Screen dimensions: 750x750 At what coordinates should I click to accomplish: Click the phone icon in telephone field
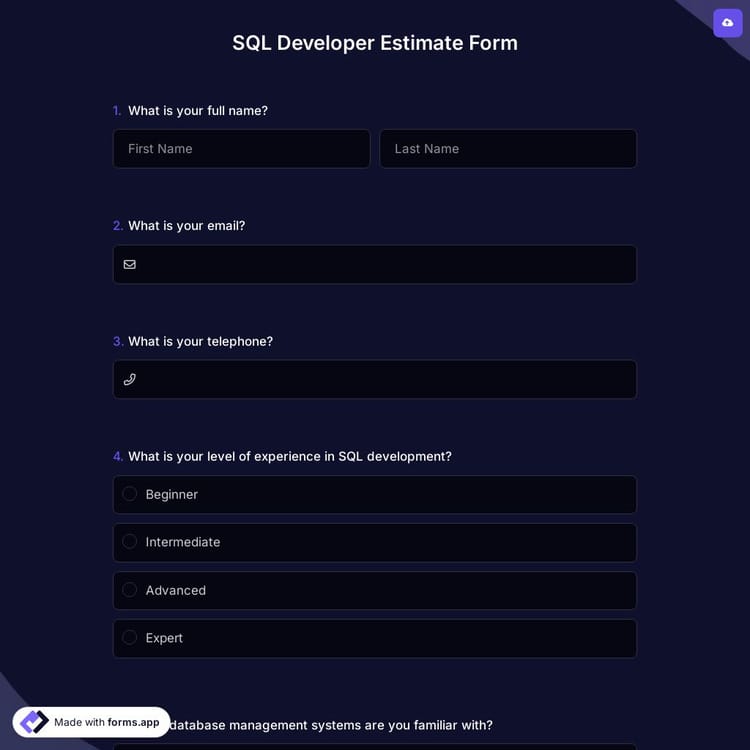click(129, 380)
